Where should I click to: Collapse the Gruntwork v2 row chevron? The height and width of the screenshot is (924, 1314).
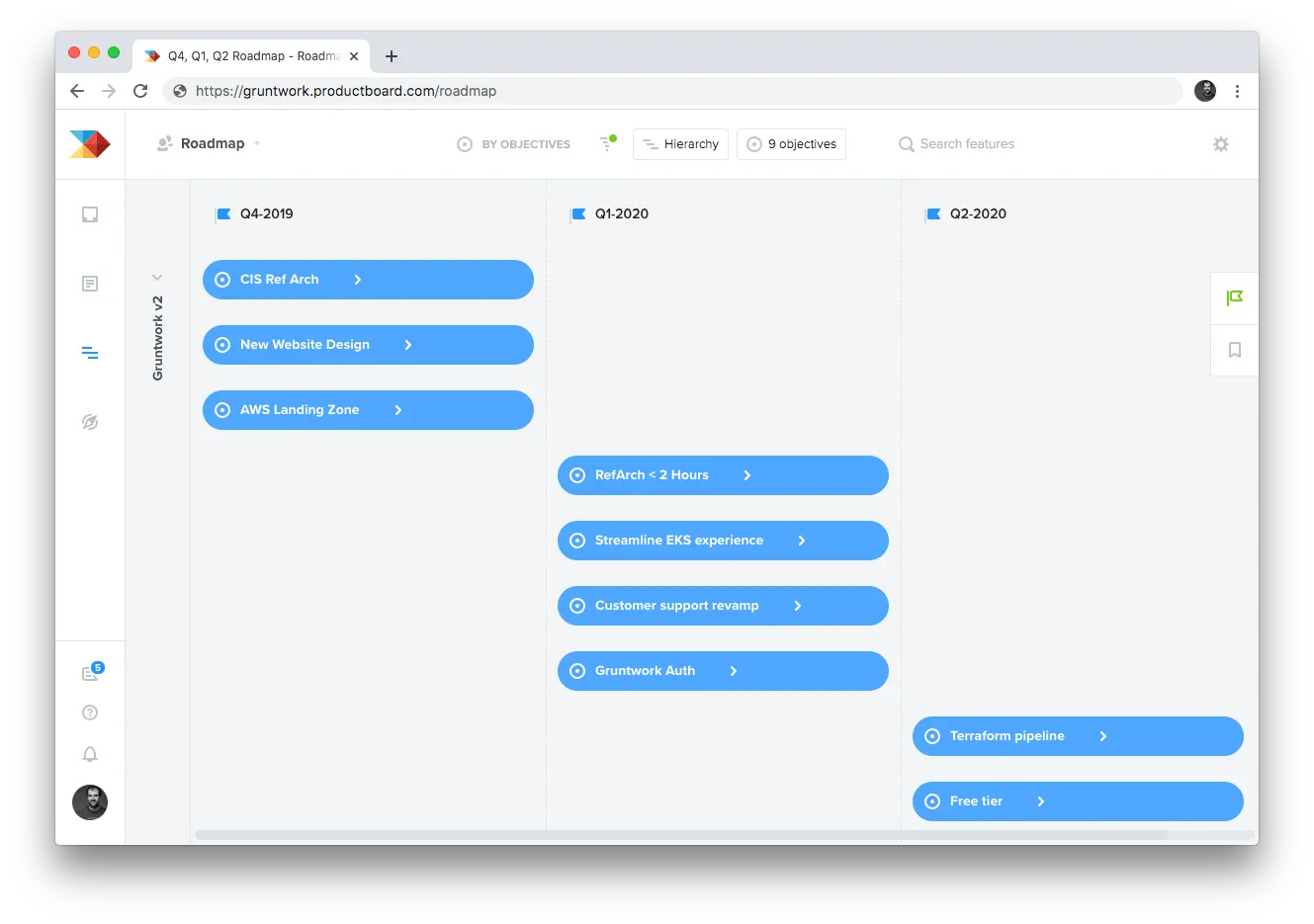coord(157,278)
